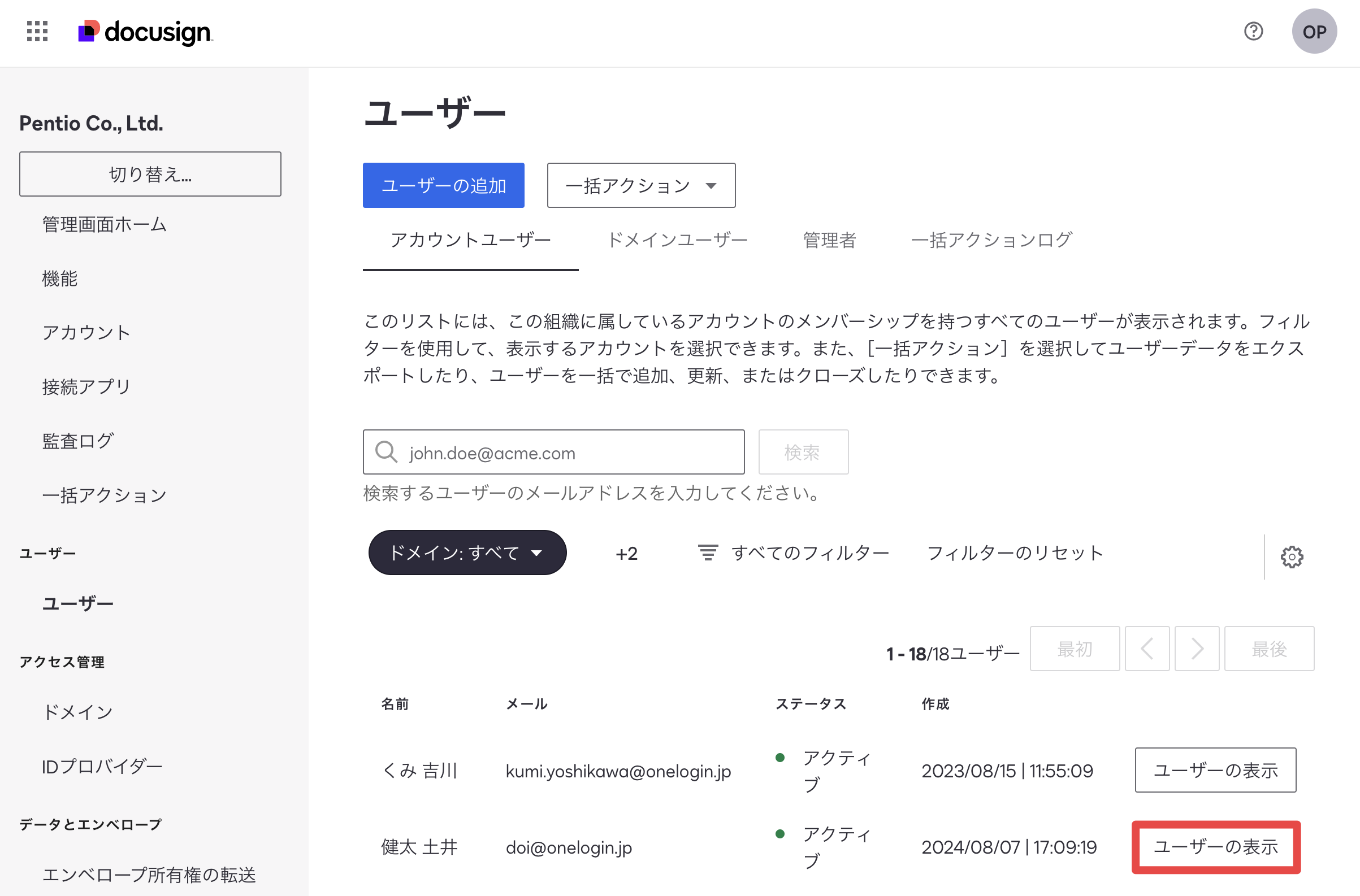The width and height of the screenshot is (1360, 896).
Task: Click the 検索 button
Action: pyautogui.click(x=803, y=452)
